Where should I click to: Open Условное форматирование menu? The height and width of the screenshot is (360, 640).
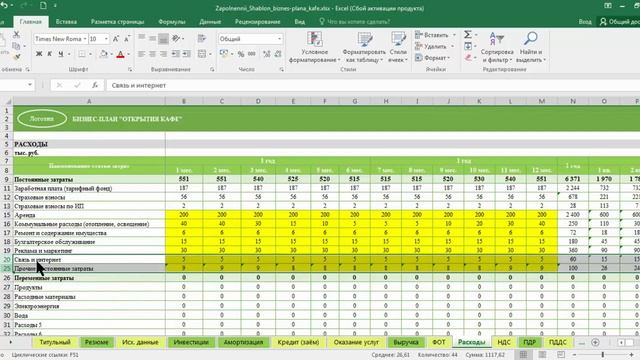pos(314,47)
